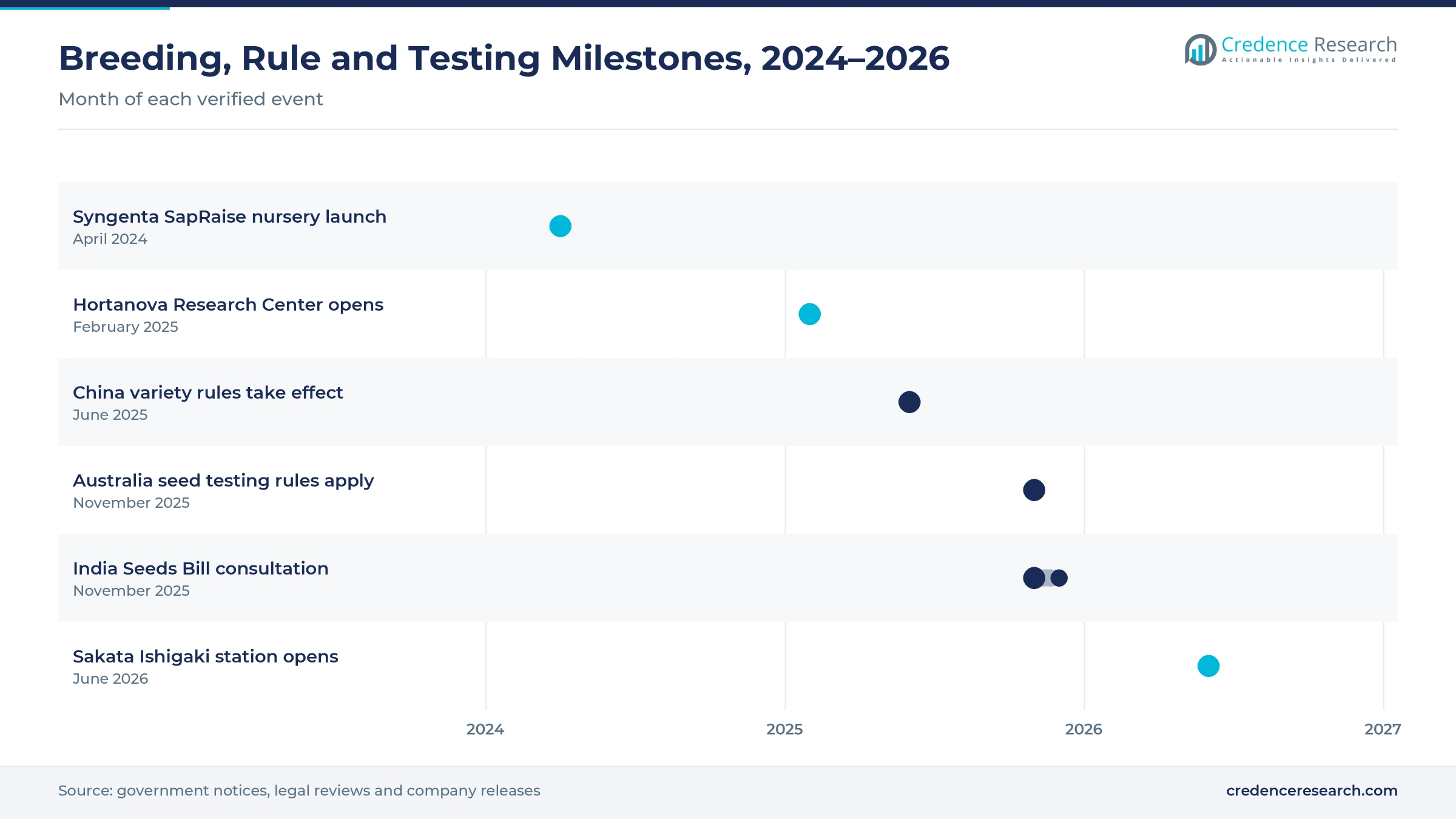Click the source note about government notices
Viewport: 1456px width, 819px height.
[x=299, y=790]
